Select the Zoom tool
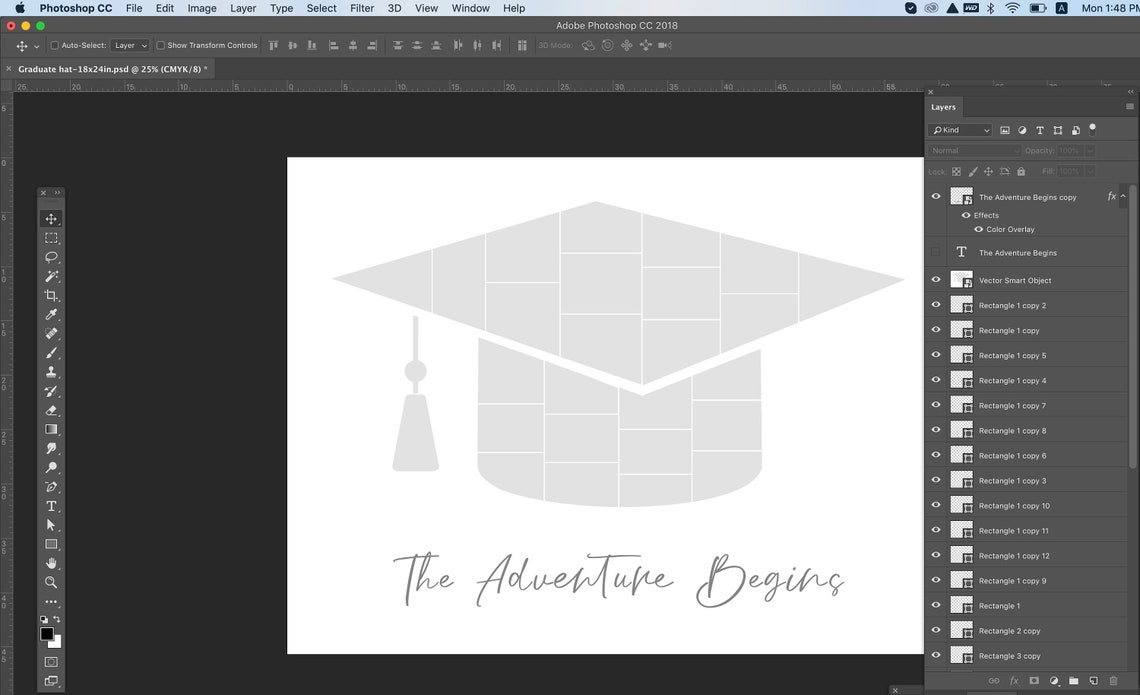The height and width of the screenshot is (695, 1140). (51, 582)
